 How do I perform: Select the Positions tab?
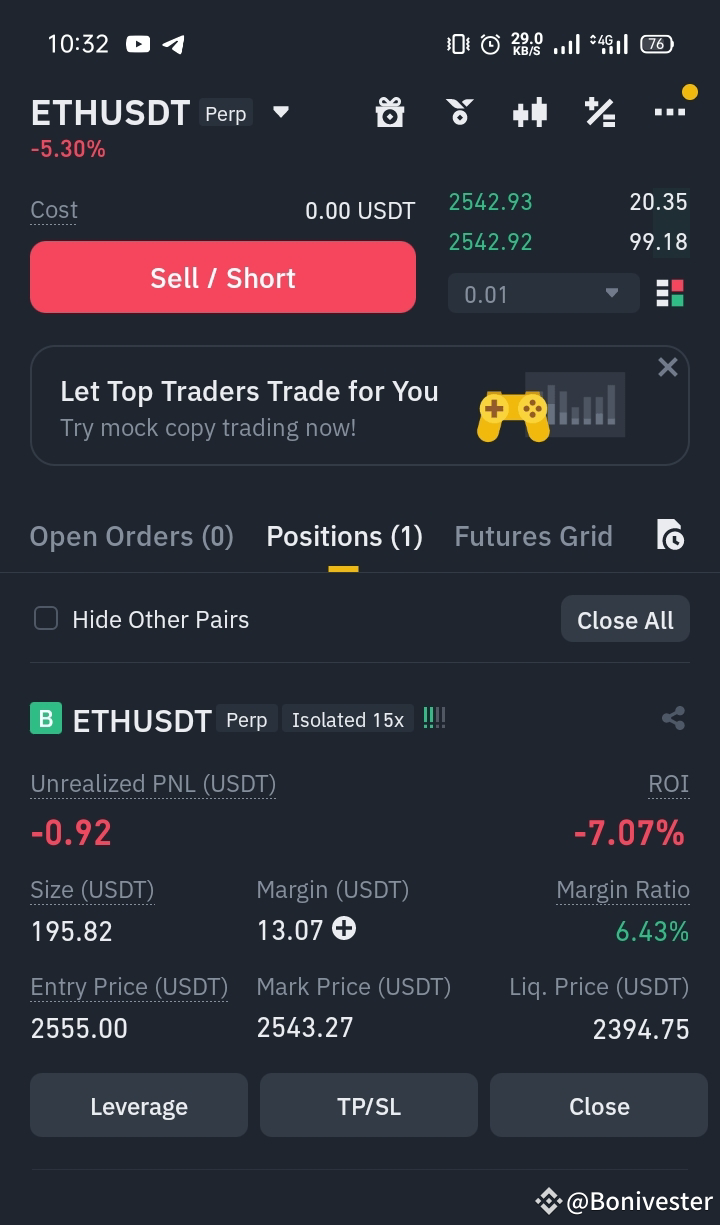(344, 536)
